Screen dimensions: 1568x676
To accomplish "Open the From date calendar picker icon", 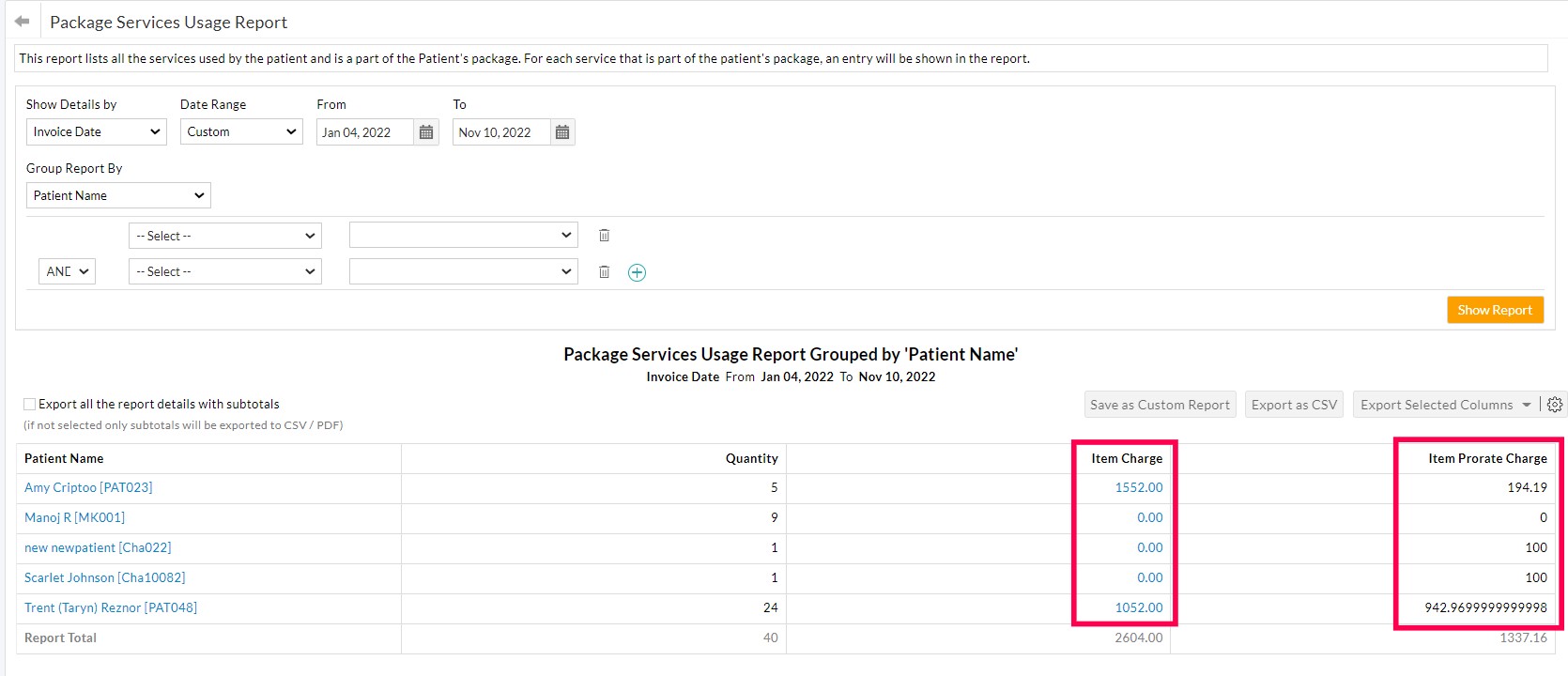I will click(x=426, y=132).
